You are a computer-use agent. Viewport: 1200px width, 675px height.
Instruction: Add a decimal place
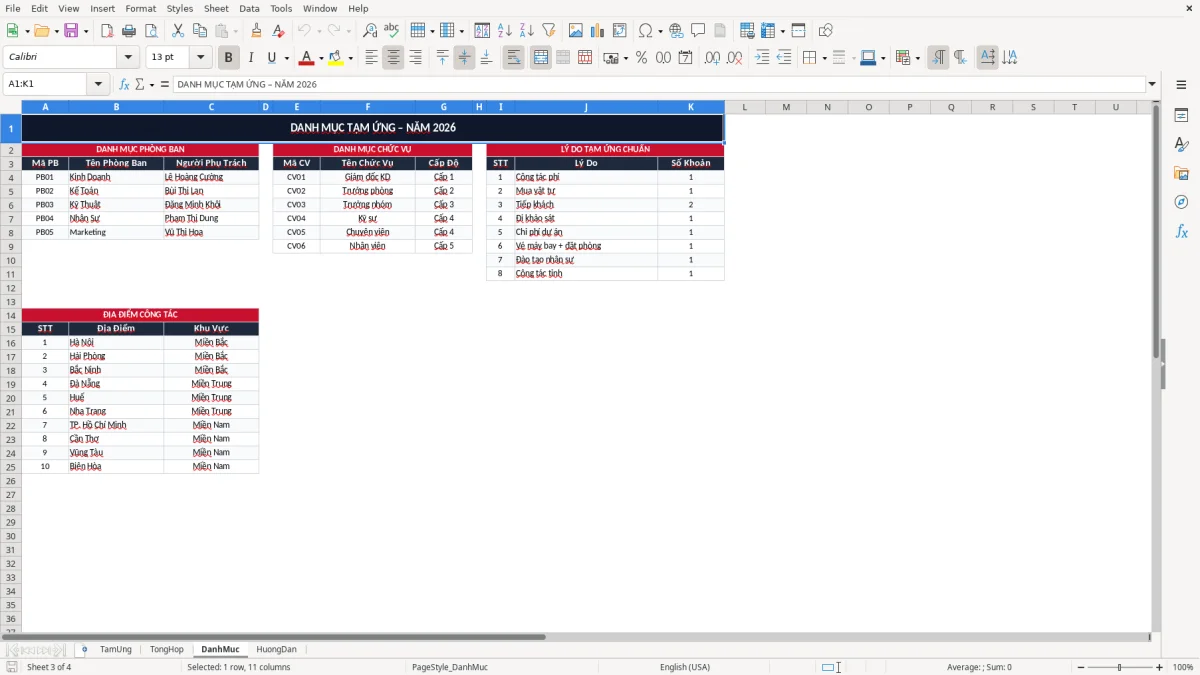click(713, 58)
